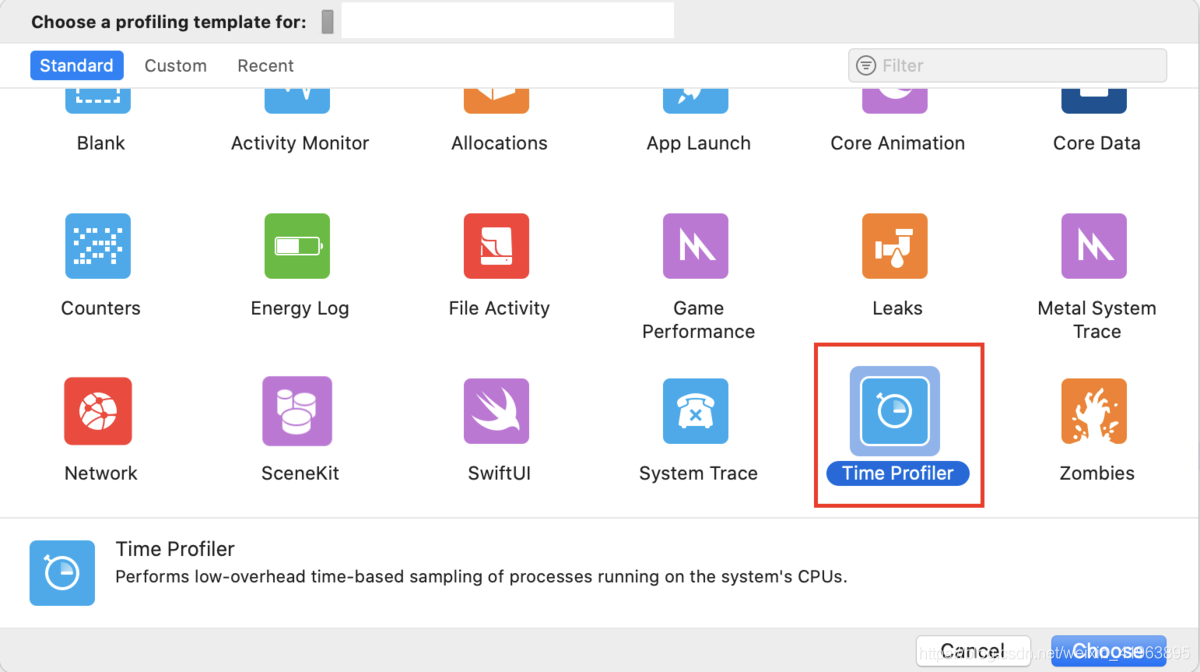Select the Blank template icon
1200x672 pixels.
pos(98,100)
